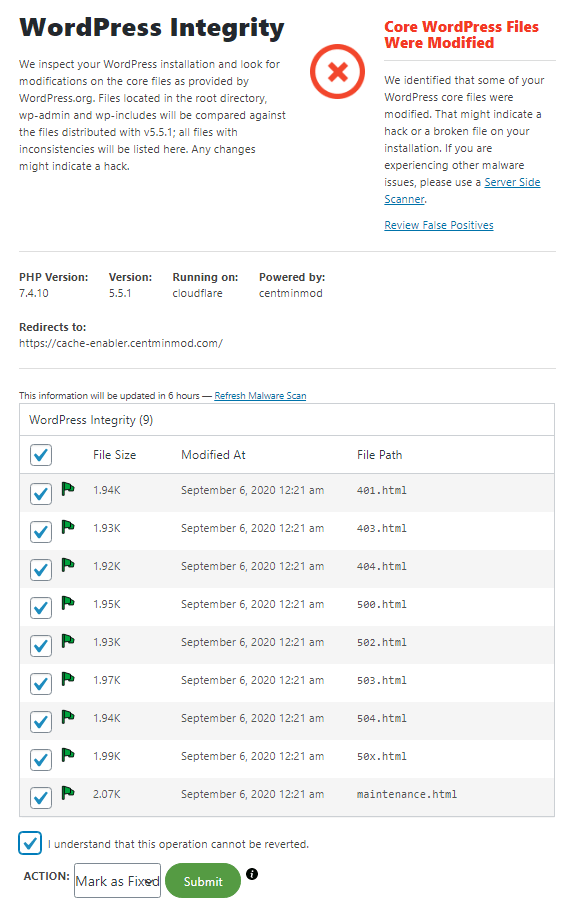562x899 pixels.
Task: Open the Mark as Fixed action dropdown
Action: click(x=118, y=881)
